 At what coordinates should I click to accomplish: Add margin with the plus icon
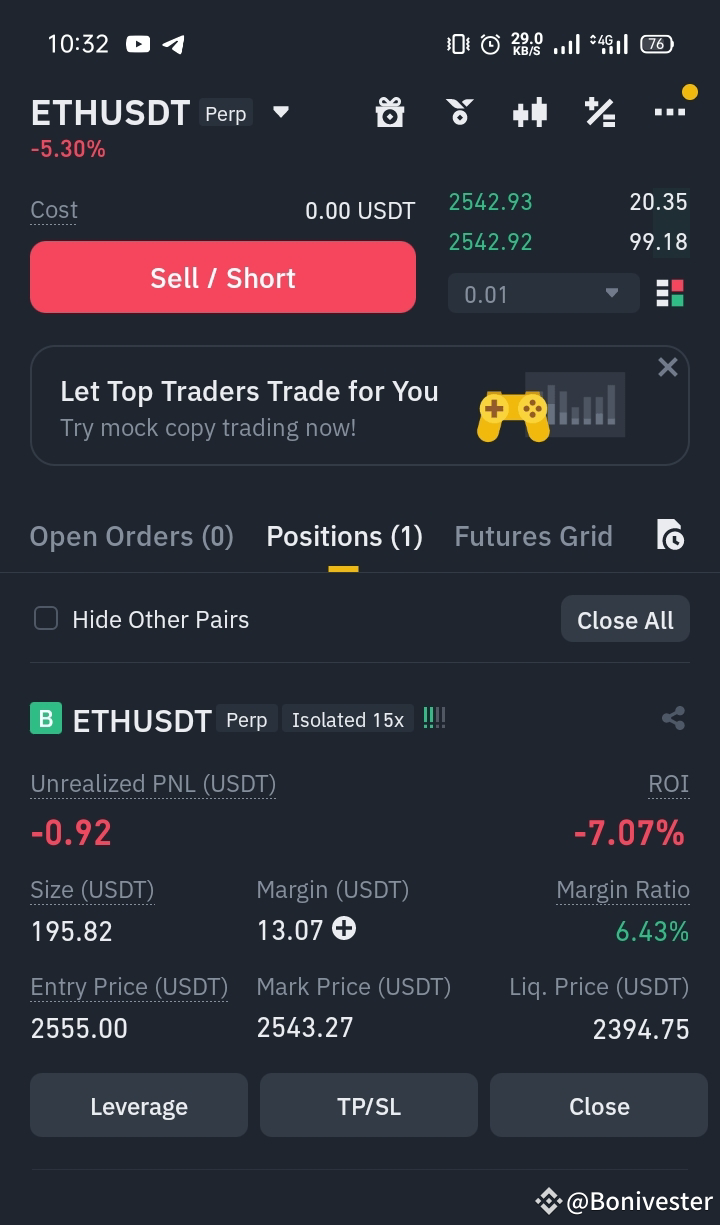coord(344,929)
